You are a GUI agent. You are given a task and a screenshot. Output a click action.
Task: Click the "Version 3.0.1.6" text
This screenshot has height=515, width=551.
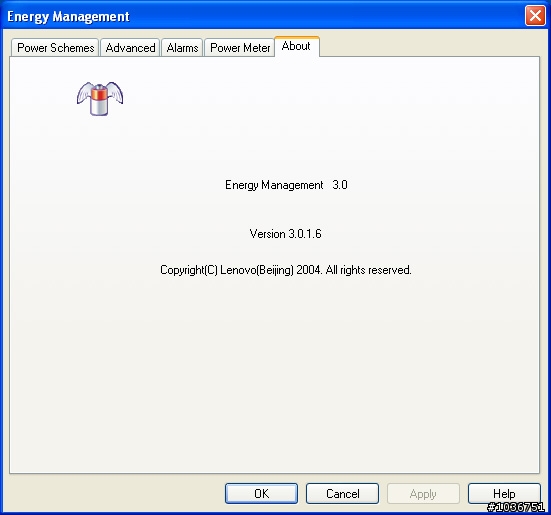(285, 234)
